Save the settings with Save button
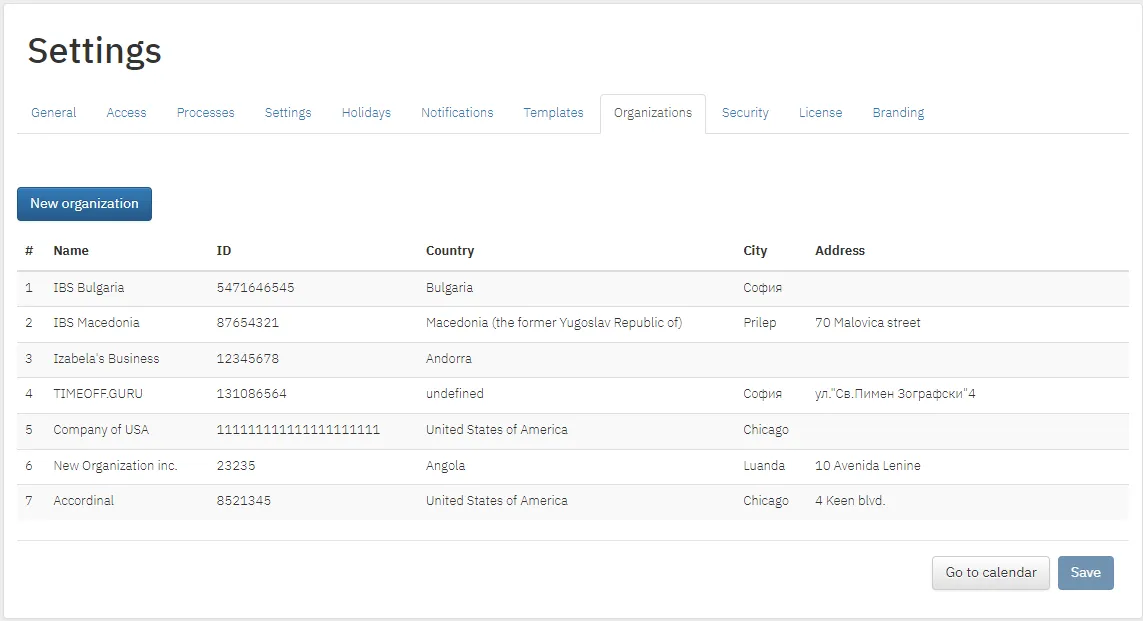The width and height of the screenshot is (1143, 621). pos(1085,573)
